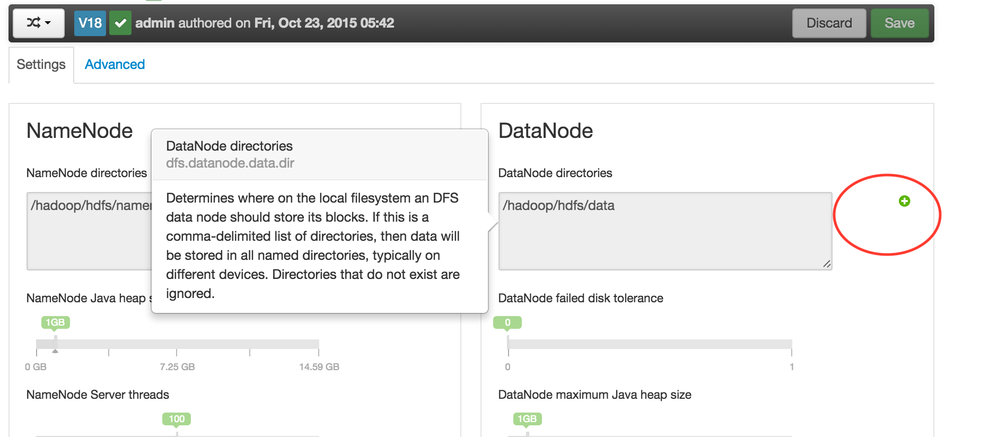Click the 14.59 GB end of NameNode heap slider
The image size is (998, 437).
coord(318,347)
